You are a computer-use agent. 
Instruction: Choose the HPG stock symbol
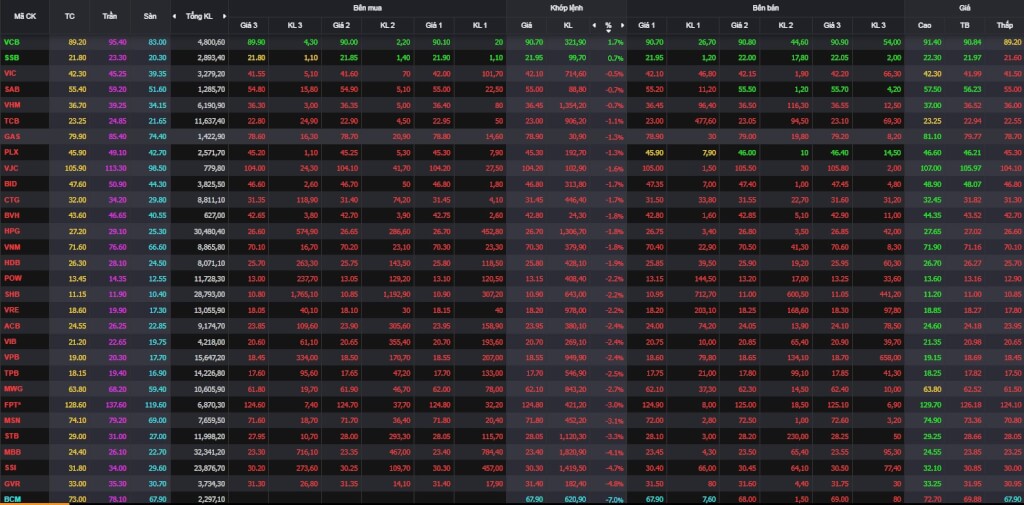point(11,231)
